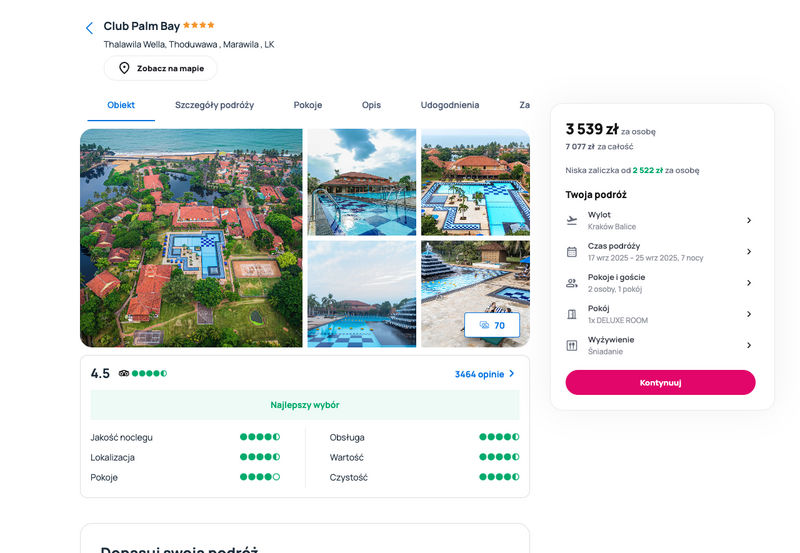
Task: Expand the Wylot Kraków Balice chevron
Action: [749, 220]
